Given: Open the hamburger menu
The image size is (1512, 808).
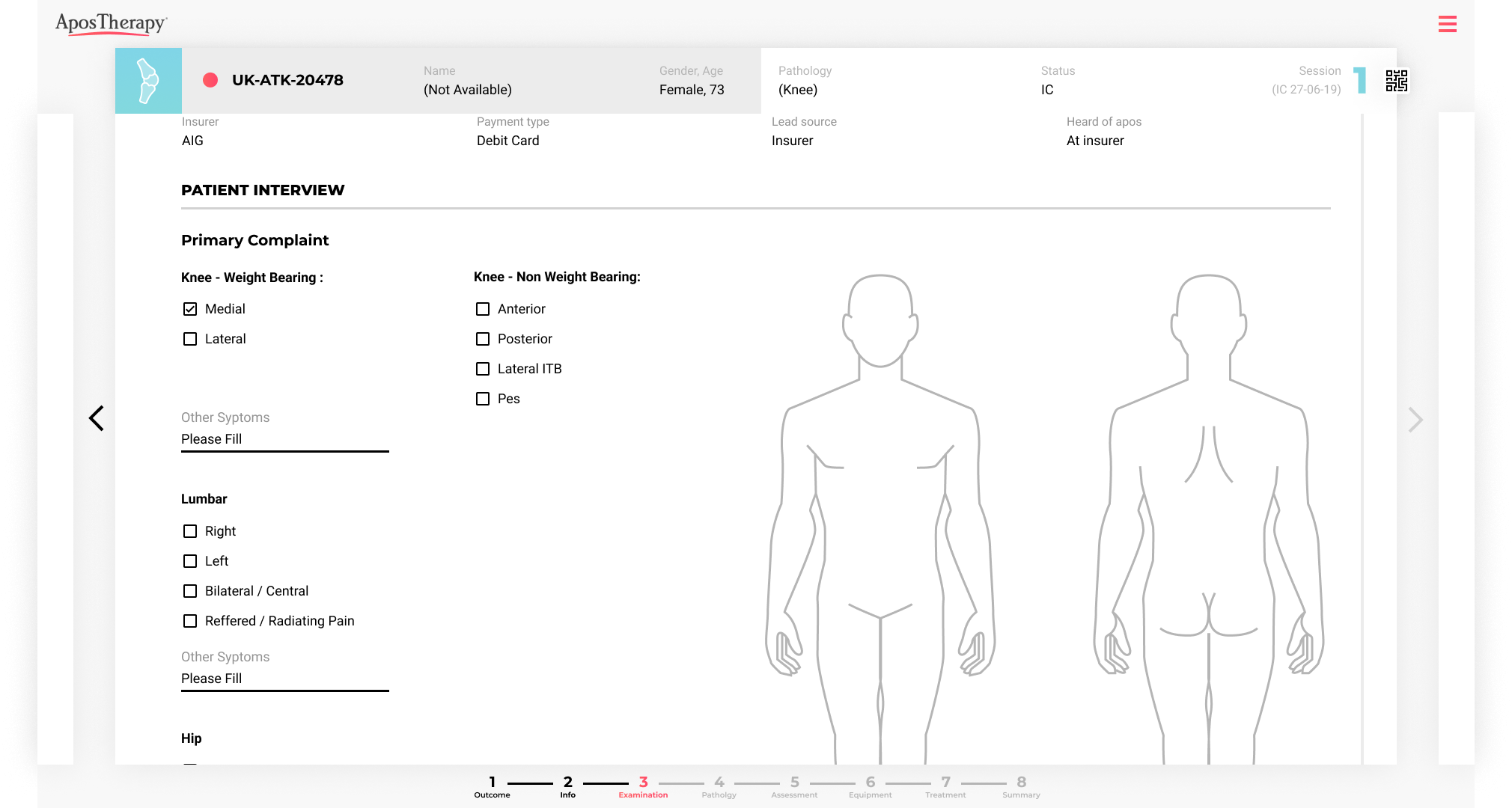Looking at the screenshot, I should [x=1447, y=24].
